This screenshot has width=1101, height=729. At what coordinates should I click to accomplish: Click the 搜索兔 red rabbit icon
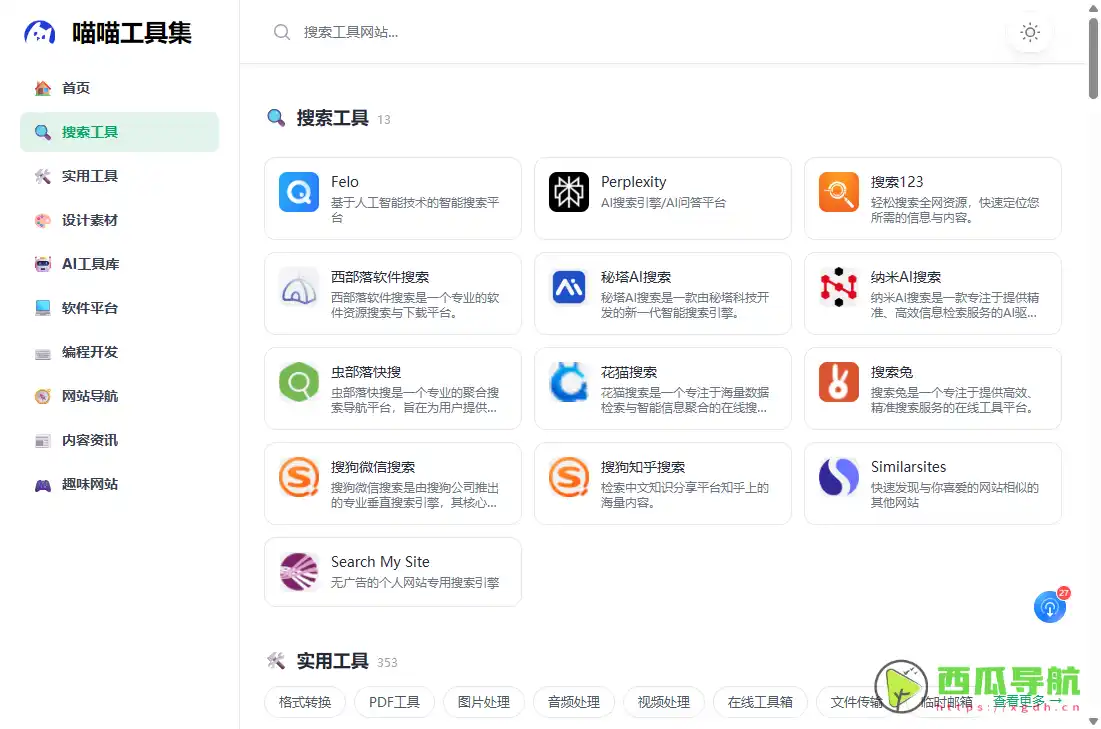pyautogui.click(x=838, y=382)
